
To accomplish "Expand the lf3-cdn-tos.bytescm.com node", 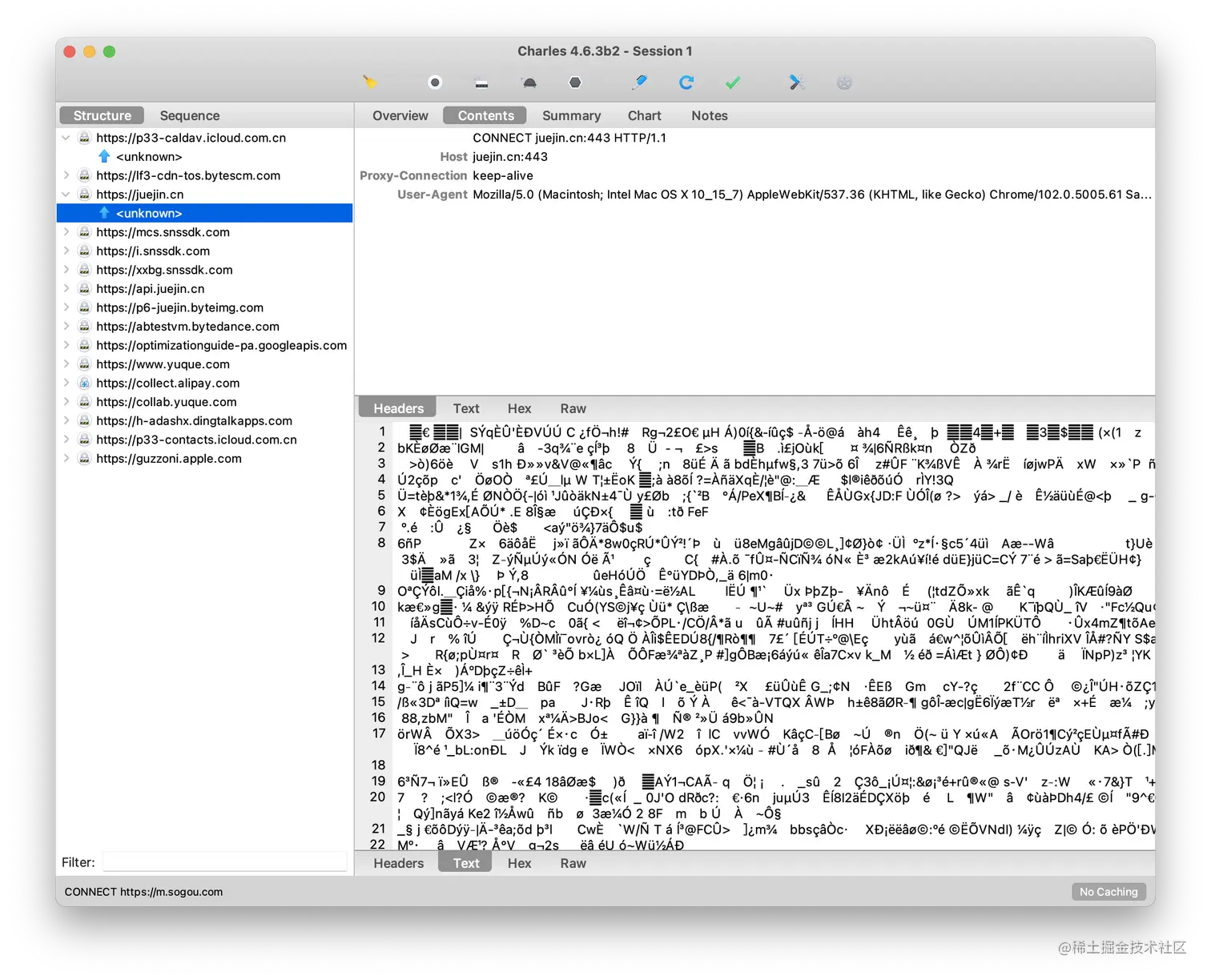I will click(x=66, y=175).
